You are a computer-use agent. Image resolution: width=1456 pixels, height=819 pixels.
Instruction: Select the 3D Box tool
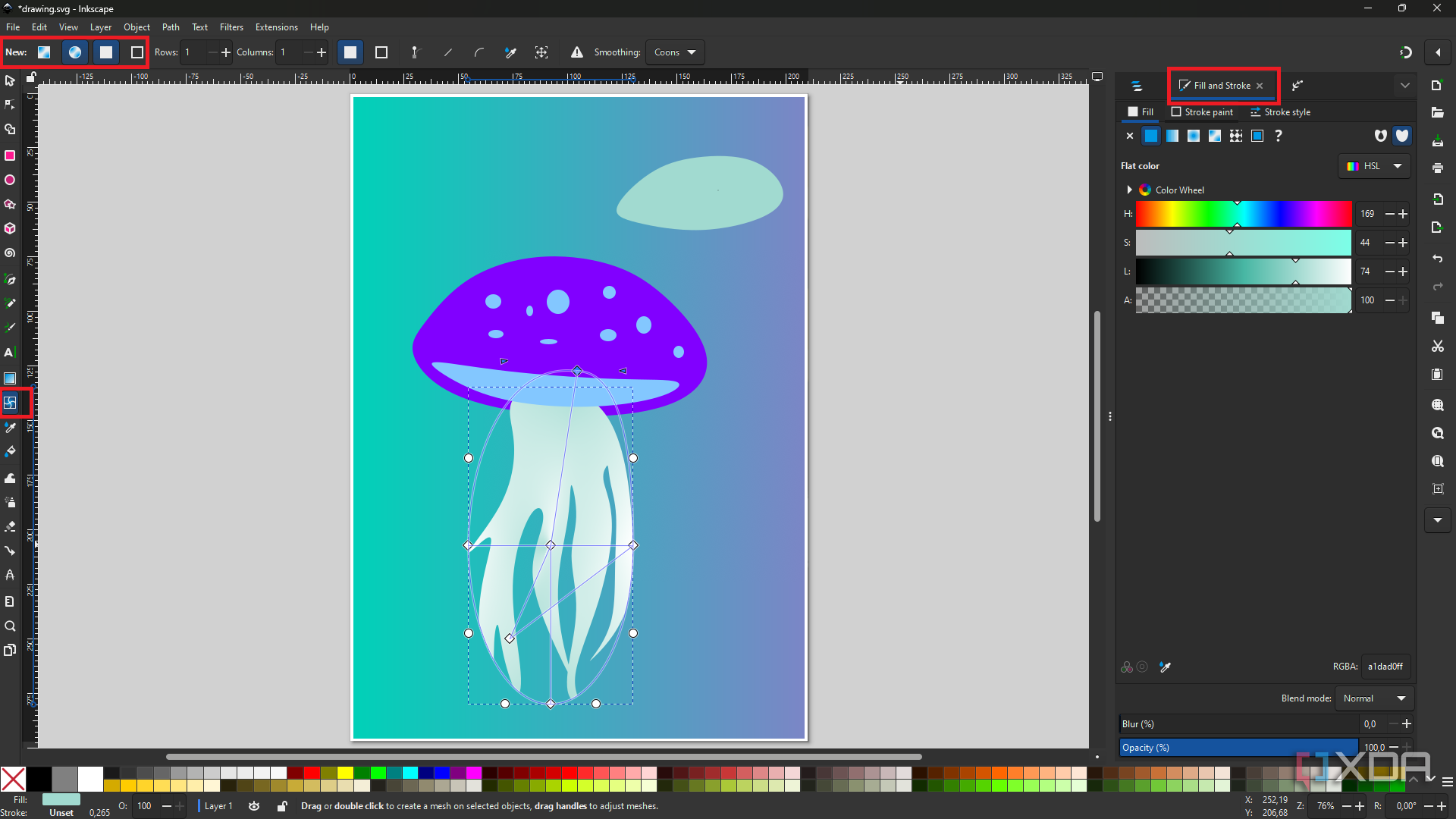pyautogui.click(x=10, y=229)
